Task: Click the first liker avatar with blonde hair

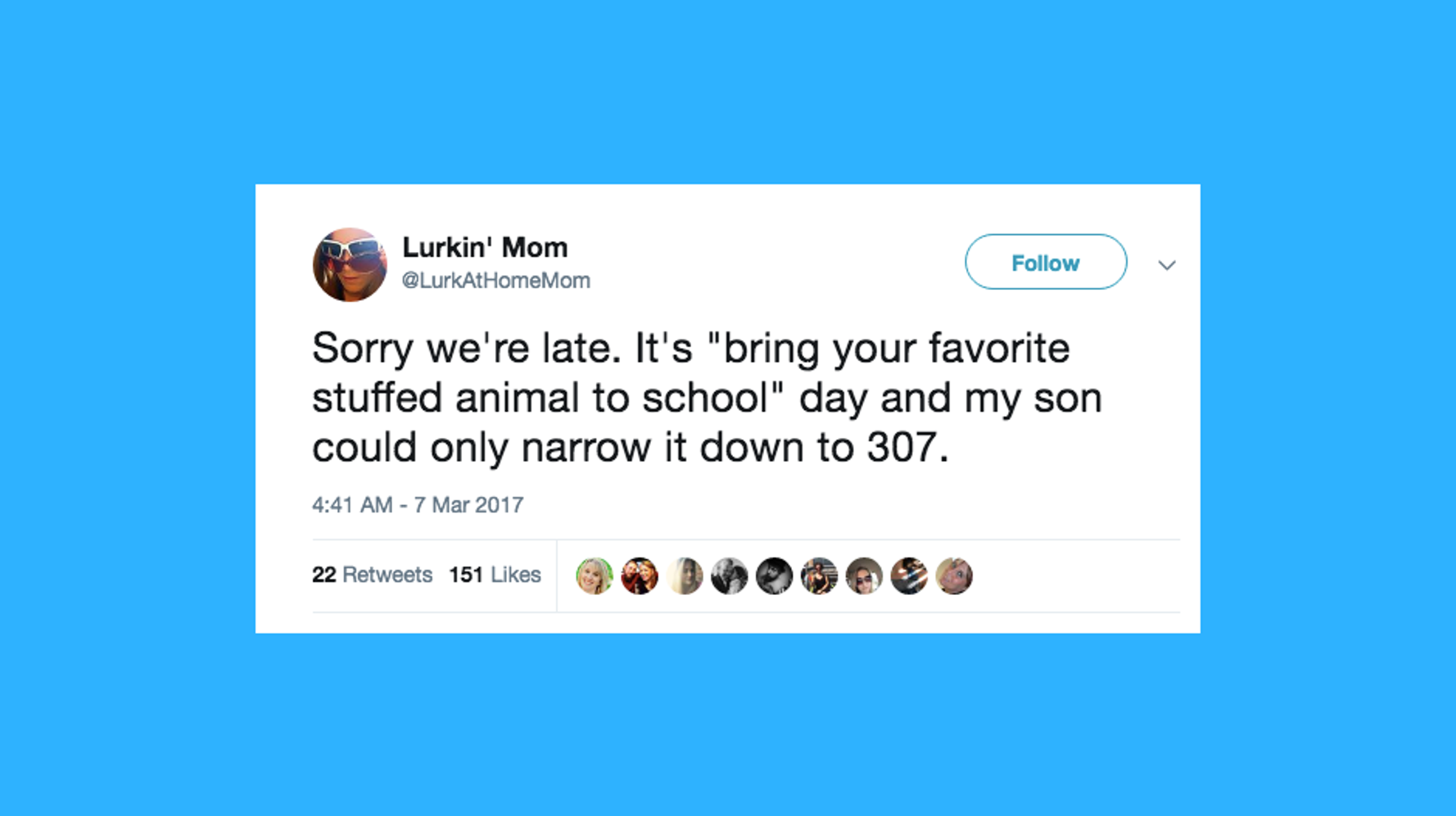Action: pyautogui.click(x=595, y=575)
